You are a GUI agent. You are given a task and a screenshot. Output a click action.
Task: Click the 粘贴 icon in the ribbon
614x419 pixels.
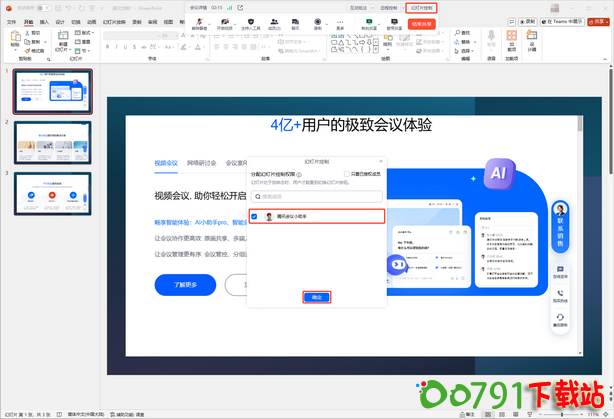[15, 37]
